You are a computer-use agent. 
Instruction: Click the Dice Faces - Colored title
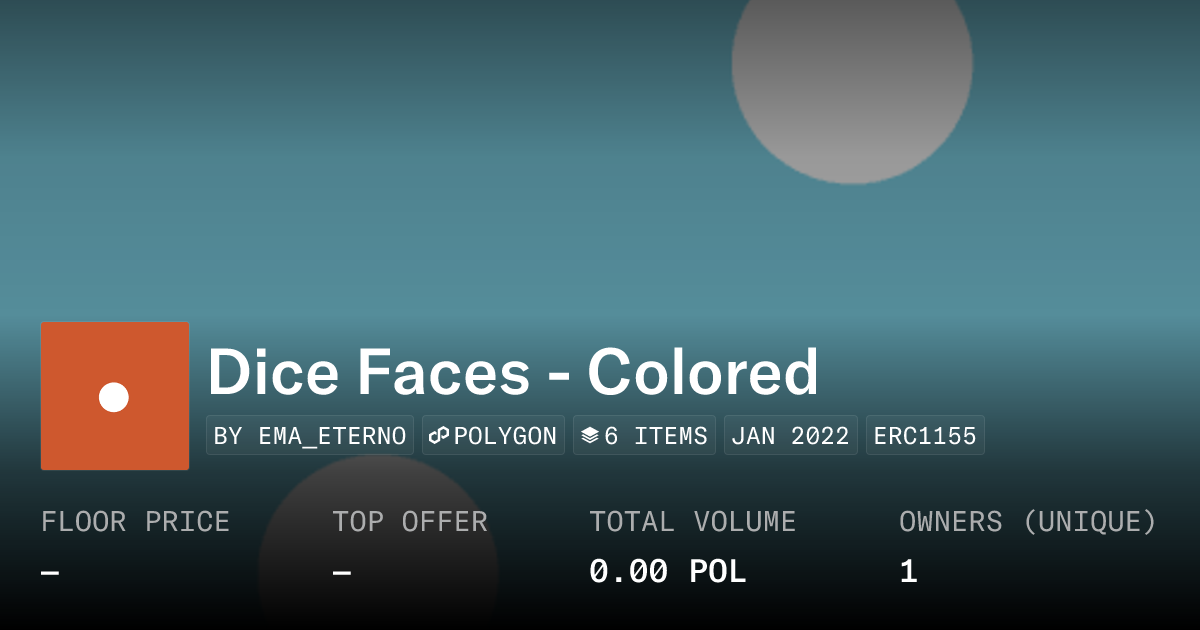513,373
